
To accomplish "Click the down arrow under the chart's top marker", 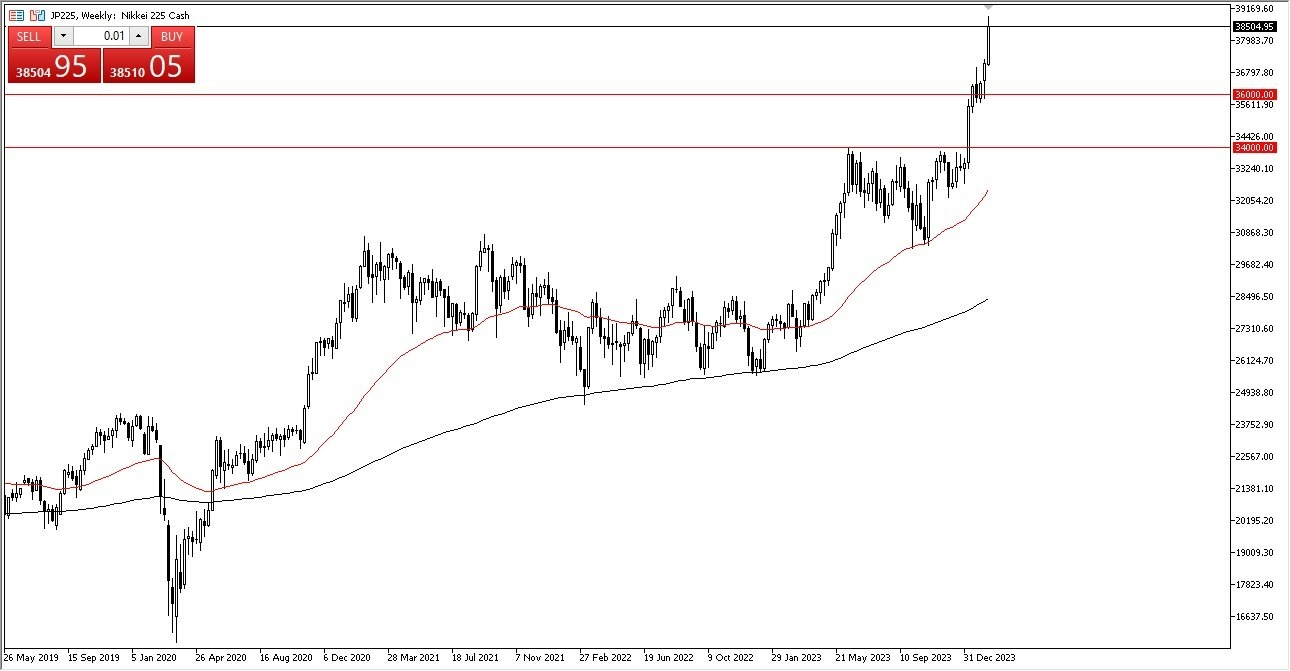I will point(988,8).
